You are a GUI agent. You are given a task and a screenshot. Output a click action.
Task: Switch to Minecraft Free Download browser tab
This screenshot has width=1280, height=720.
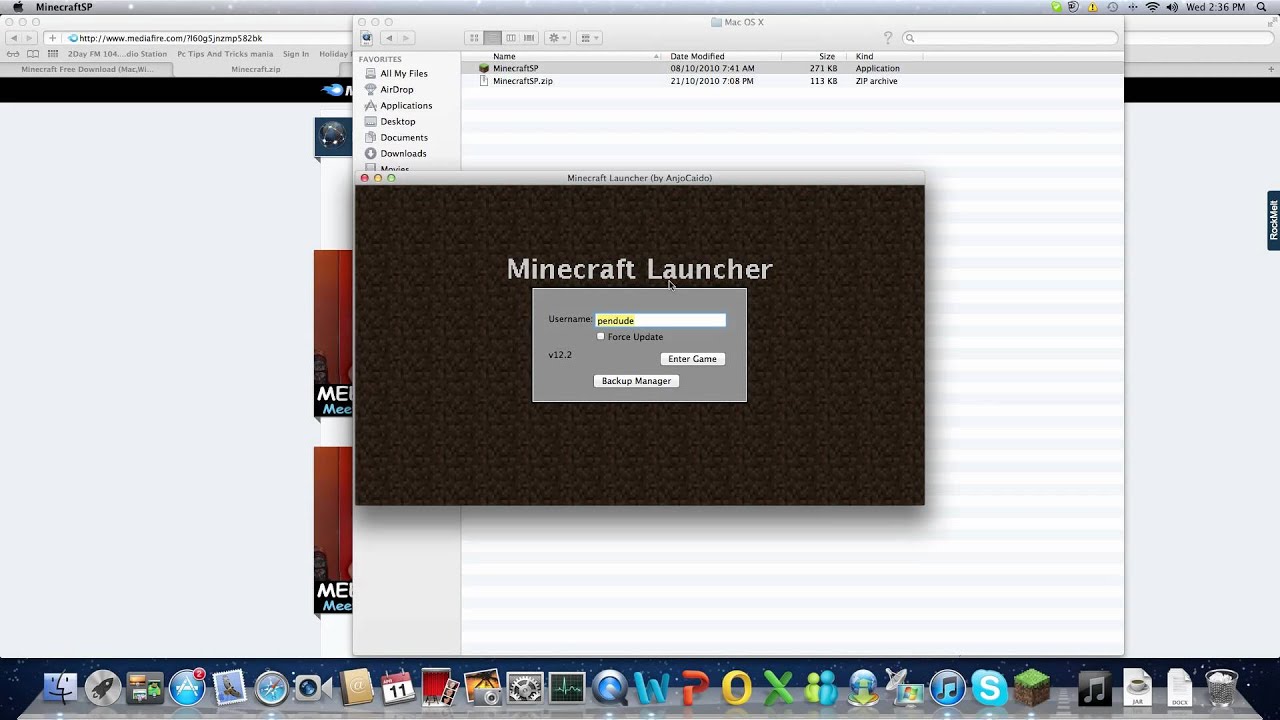tap(87, 69)
